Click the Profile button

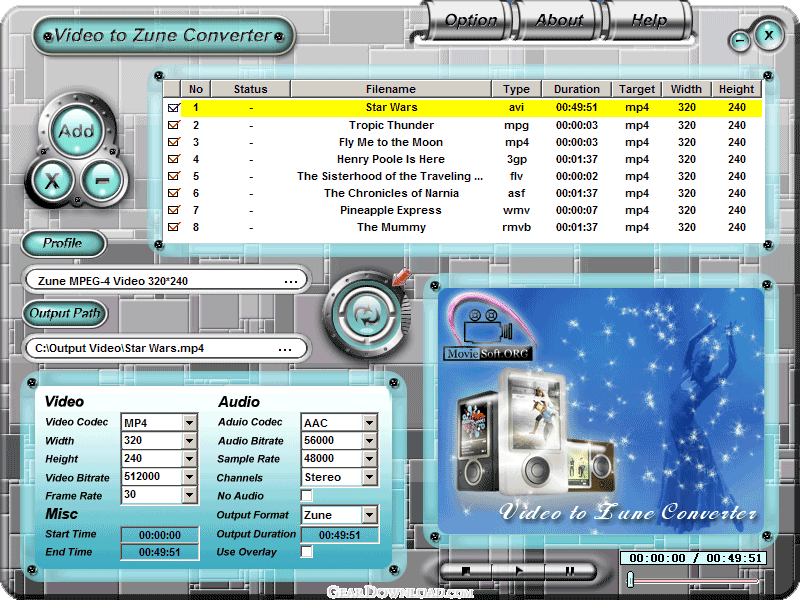63,243
